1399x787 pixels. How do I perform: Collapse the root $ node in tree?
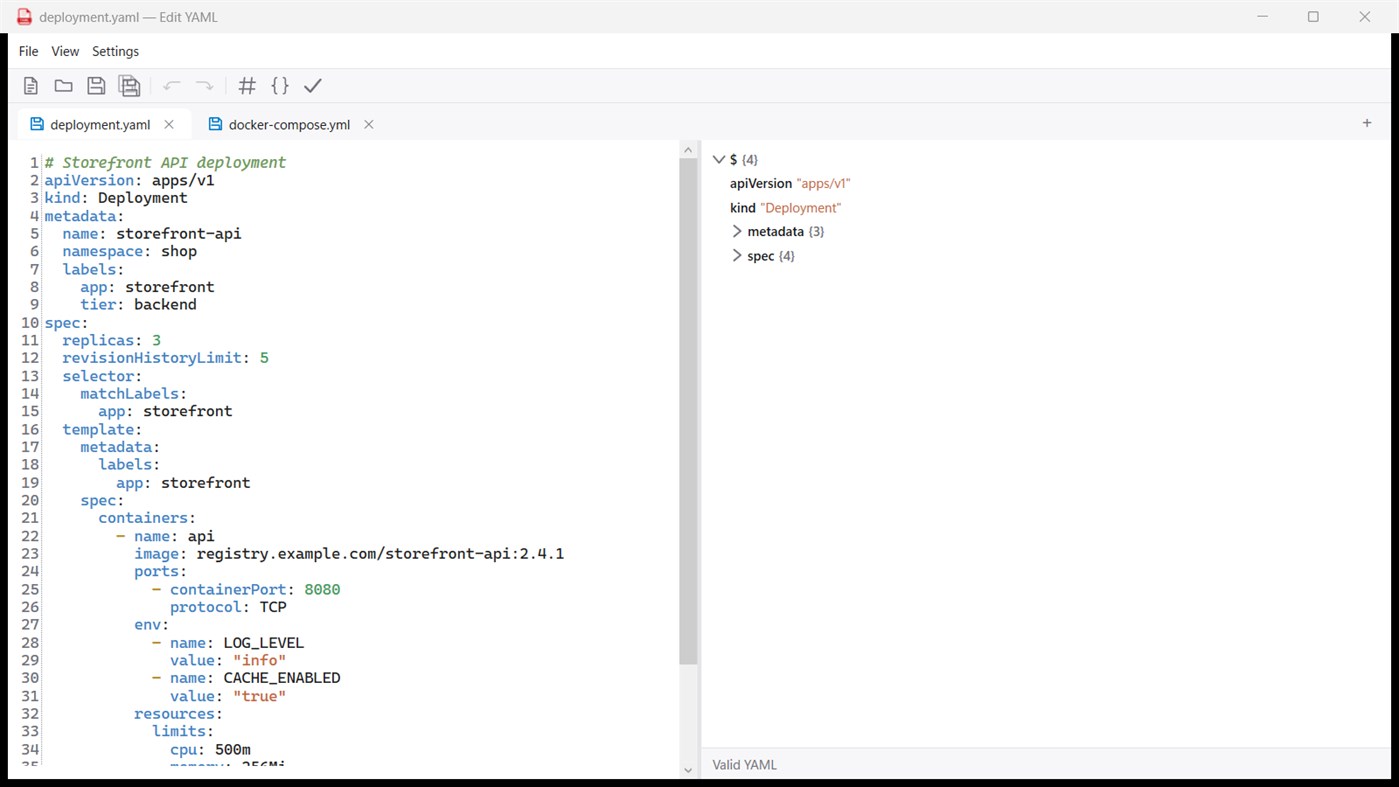click(x=718, y=160)
